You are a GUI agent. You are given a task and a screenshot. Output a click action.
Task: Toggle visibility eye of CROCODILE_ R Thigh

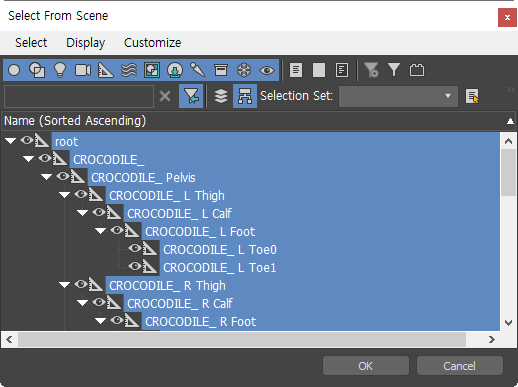[x=81, y=284]
